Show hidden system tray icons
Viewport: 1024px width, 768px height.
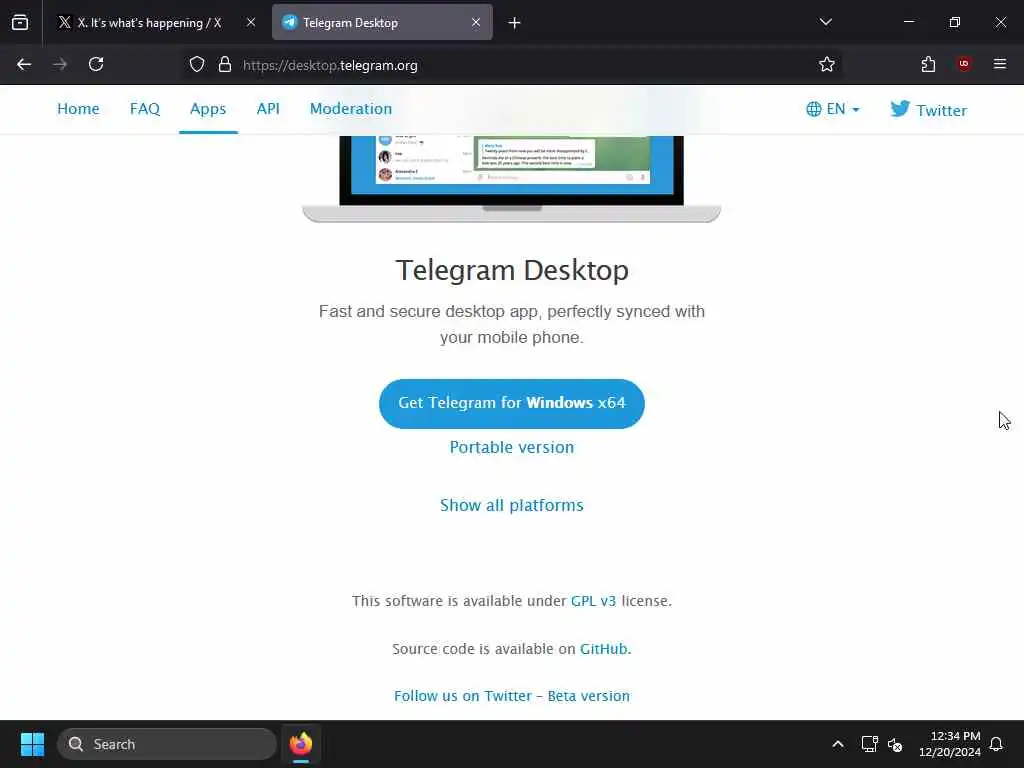click(x=838, y=744)
